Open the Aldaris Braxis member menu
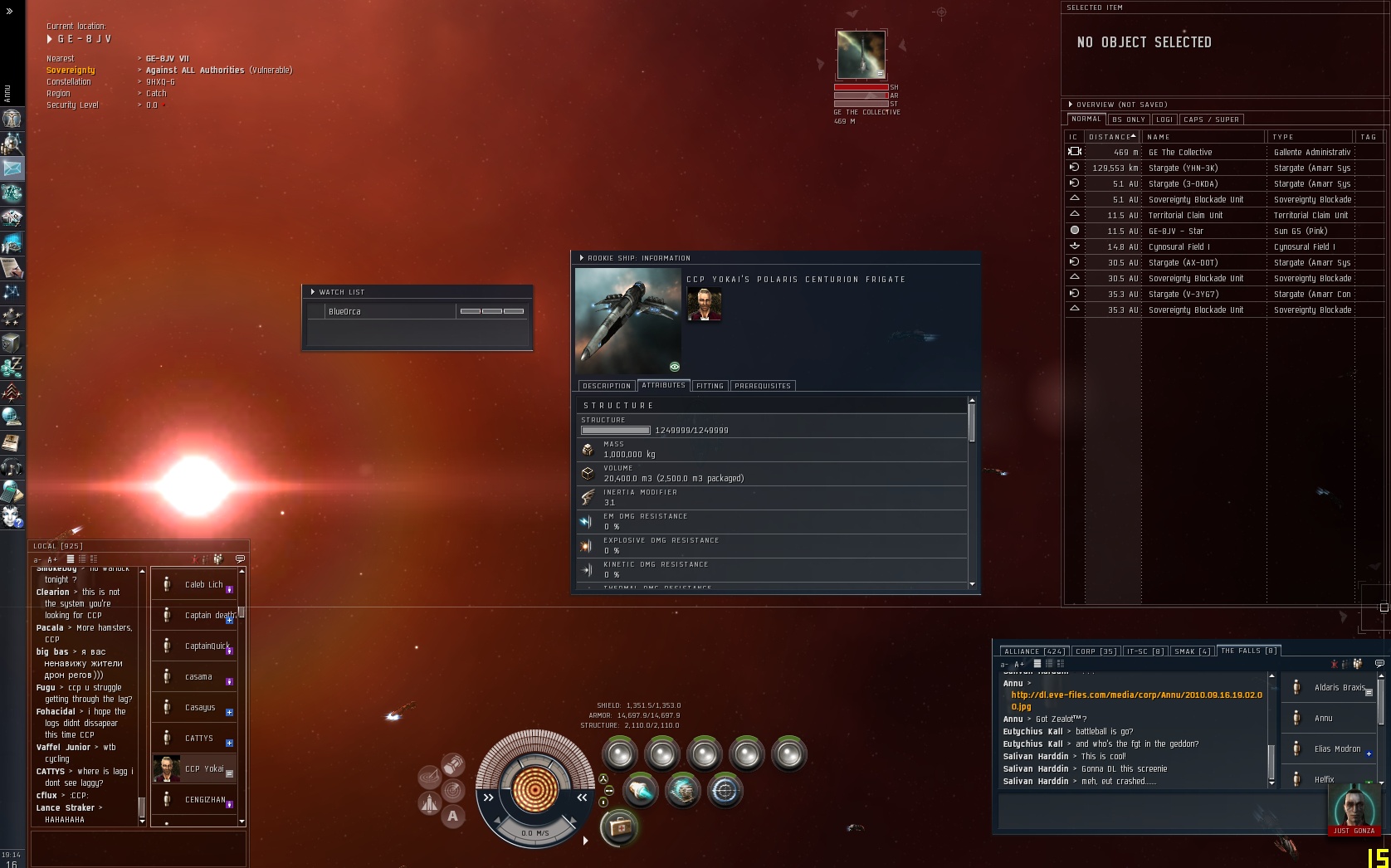Screen dimensions: 1391x868 (x=1369, y=692)
